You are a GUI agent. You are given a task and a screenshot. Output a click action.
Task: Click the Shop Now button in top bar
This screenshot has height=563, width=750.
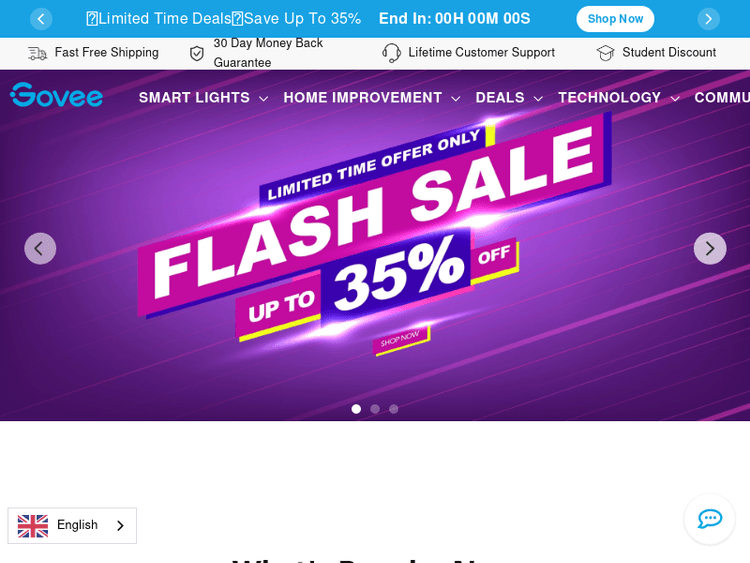pyautogui.click(x=615, y=19)
